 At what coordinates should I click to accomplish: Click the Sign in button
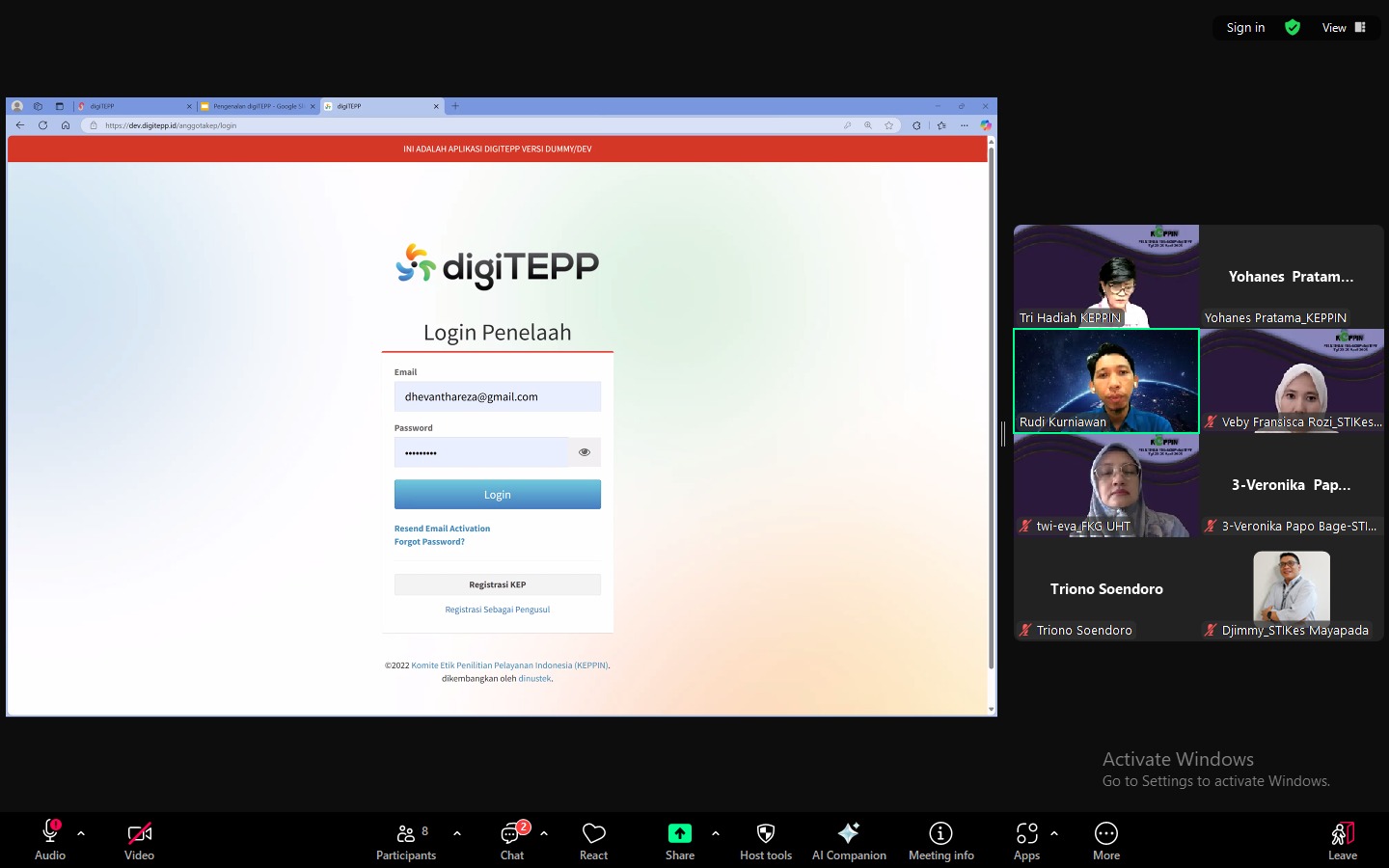point(1245,27)
